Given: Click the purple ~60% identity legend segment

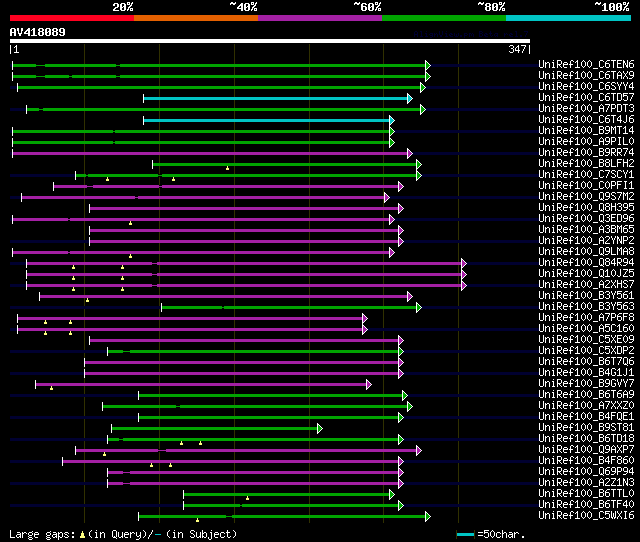Looking at the screenshot, I should click(x=320, y=18).
